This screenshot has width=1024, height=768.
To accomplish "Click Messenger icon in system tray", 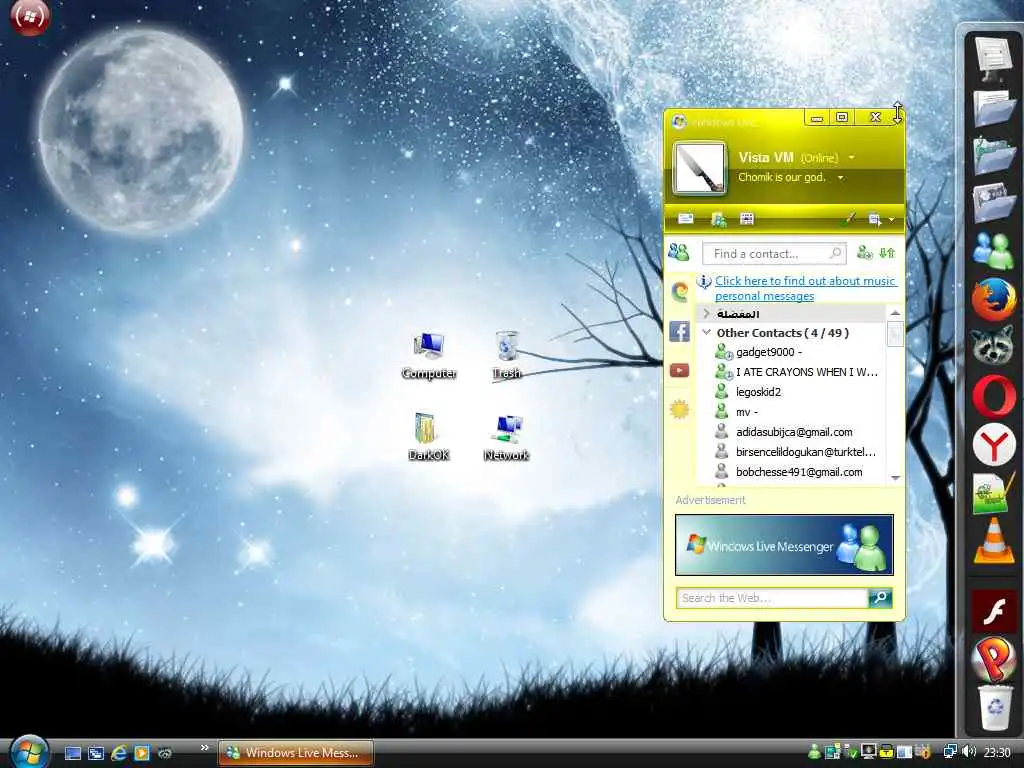I will pos(814,752).
